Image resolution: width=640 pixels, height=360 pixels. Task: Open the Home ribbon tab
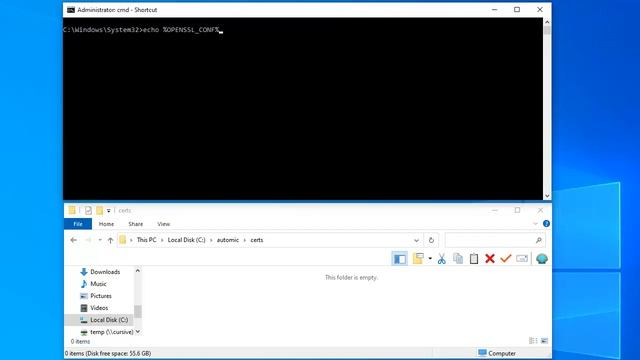pos(106,224)
